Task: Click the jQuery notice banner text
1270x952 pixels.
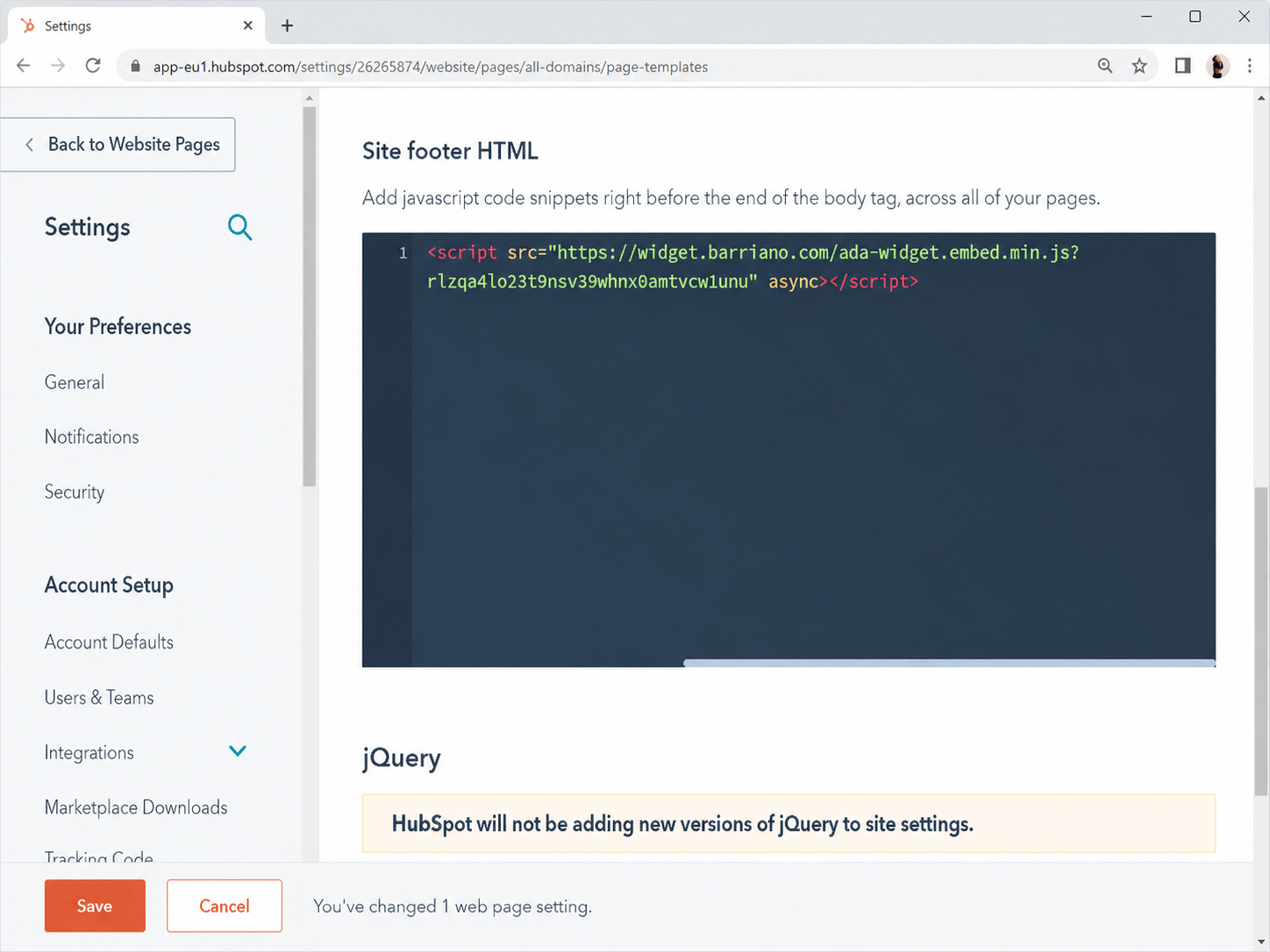Action: pos(682,824)
